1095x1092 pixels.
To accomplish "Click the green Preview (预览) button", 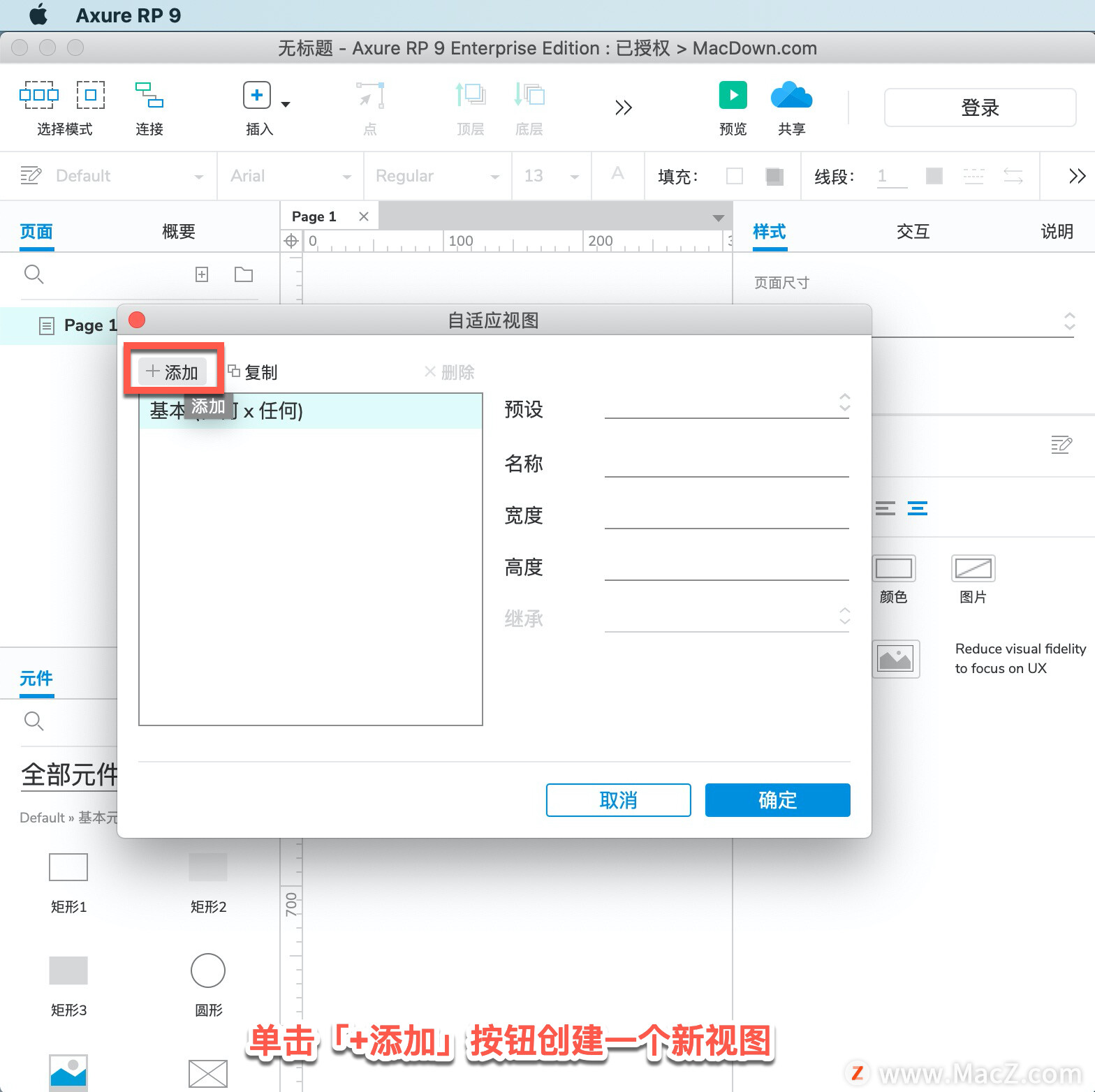I will coord(733,95).
